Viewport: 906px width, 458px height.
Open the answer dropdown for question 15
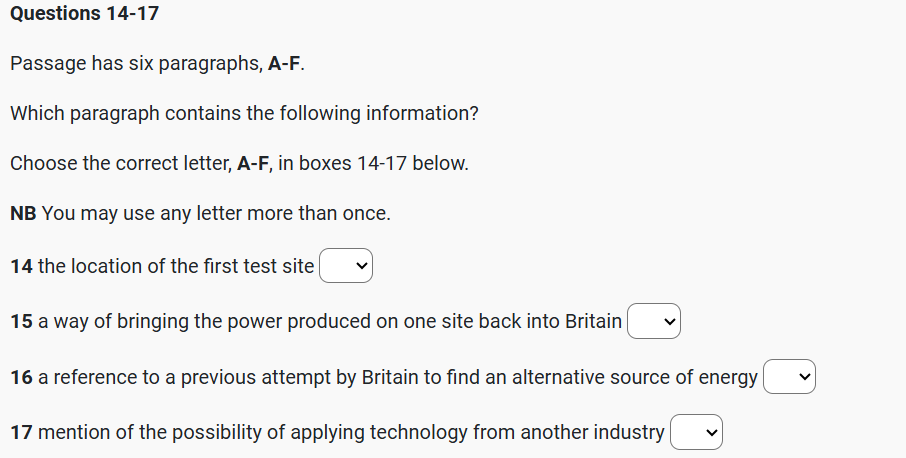pyautogui.click(x=654, y=322)
